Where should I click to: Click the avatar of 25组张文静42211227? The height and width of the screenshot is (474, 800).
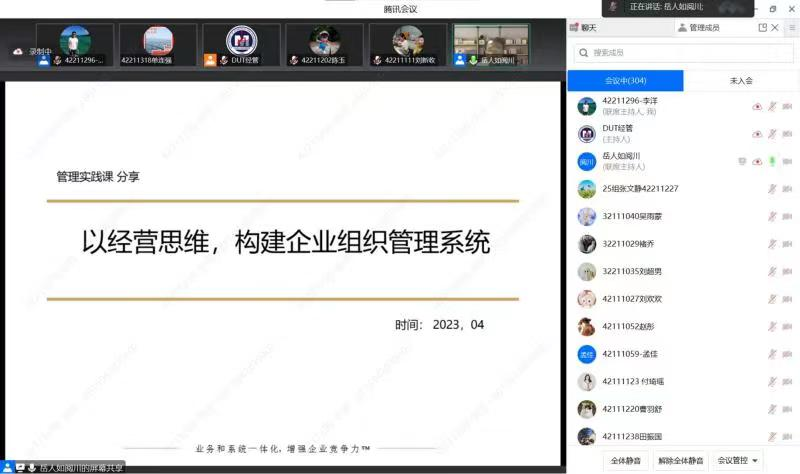pyautogui.click(x=587, y=189)
